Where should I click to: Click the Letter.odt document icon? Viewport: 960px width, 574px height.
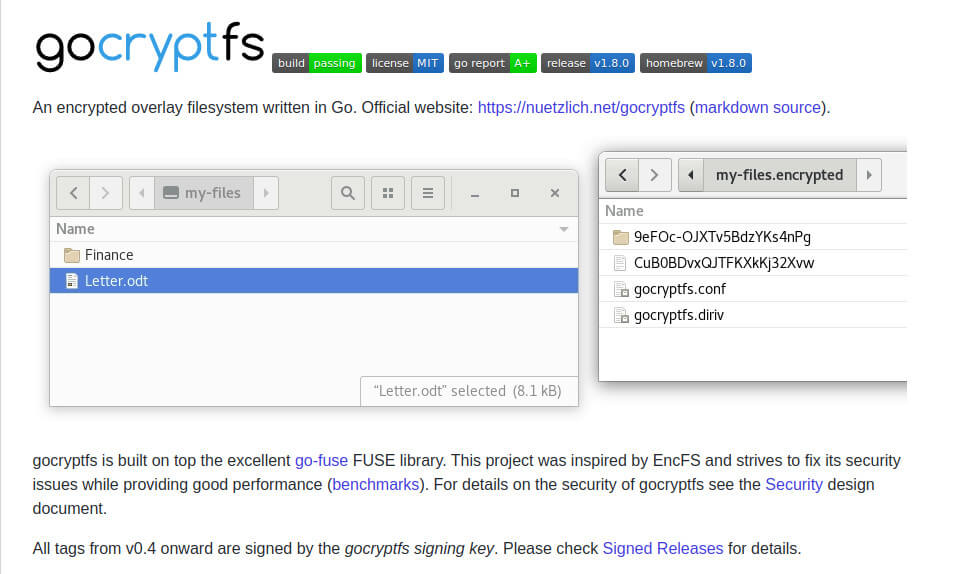click(72, 281)
